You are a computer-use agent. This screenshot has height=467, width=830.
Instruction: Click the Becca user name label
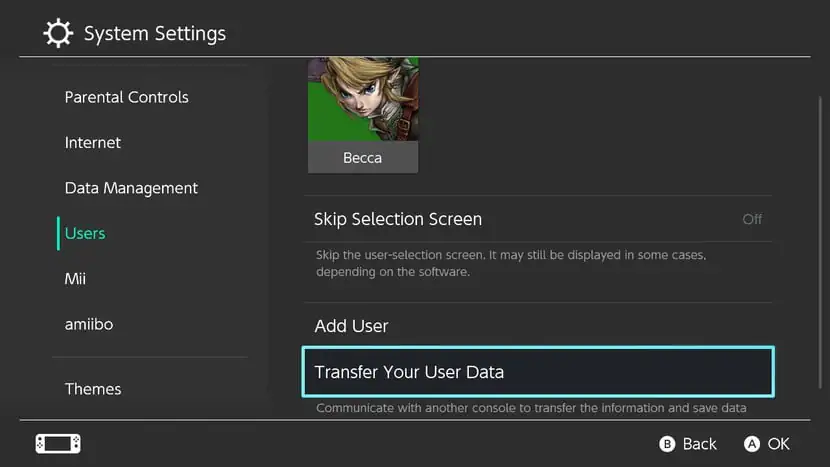click(362, 157)
